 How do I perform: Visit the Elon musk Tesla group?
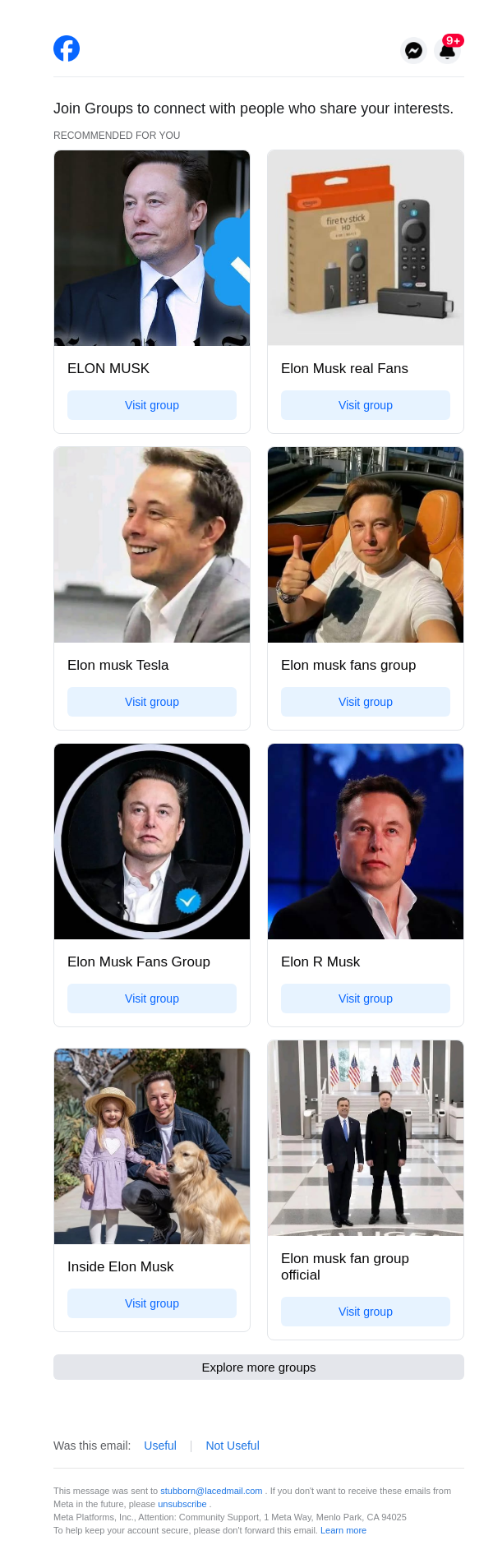[x=152, y=702]
